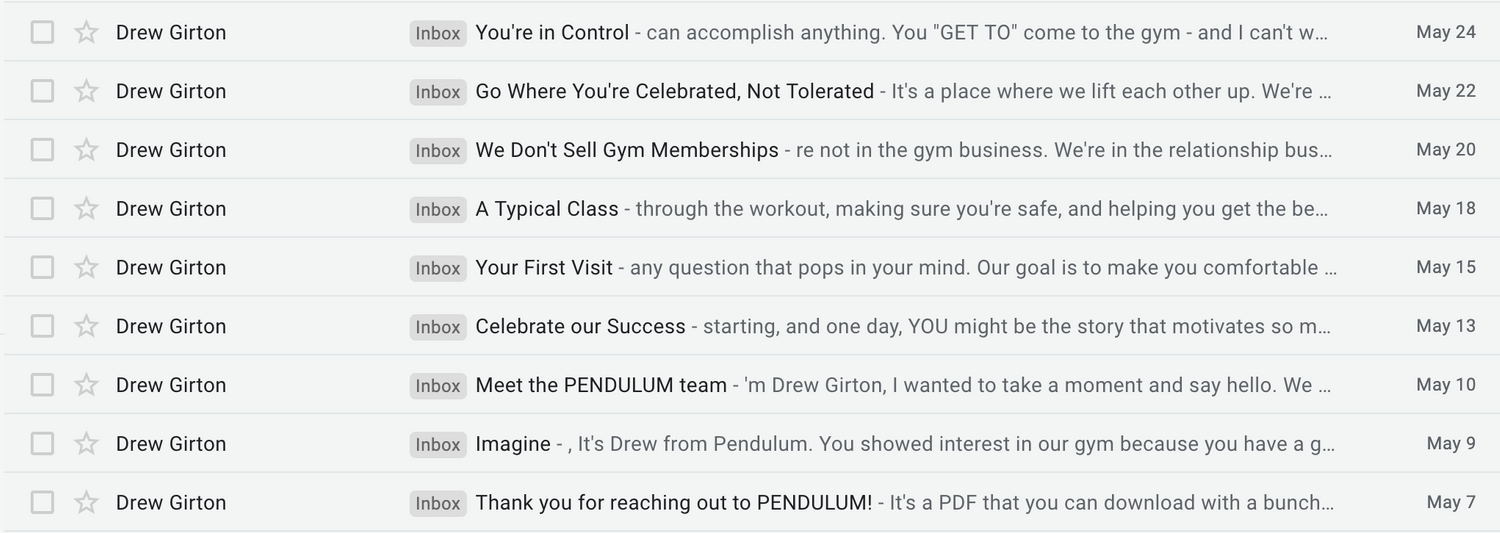Screen dimensions: 1500x533
Task: Select checkbox beside "Celebrate our Success" email
Action: 42,327
